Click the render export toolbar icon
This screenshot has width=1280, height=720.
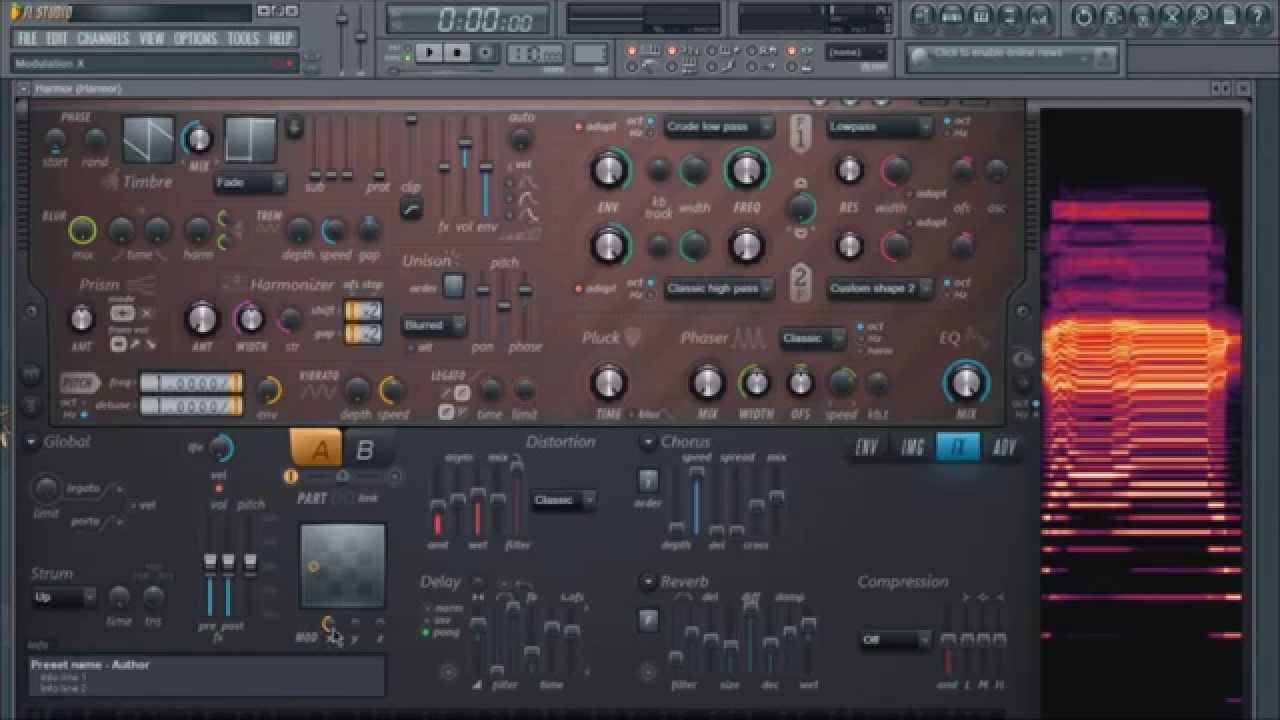[1140, 15]
